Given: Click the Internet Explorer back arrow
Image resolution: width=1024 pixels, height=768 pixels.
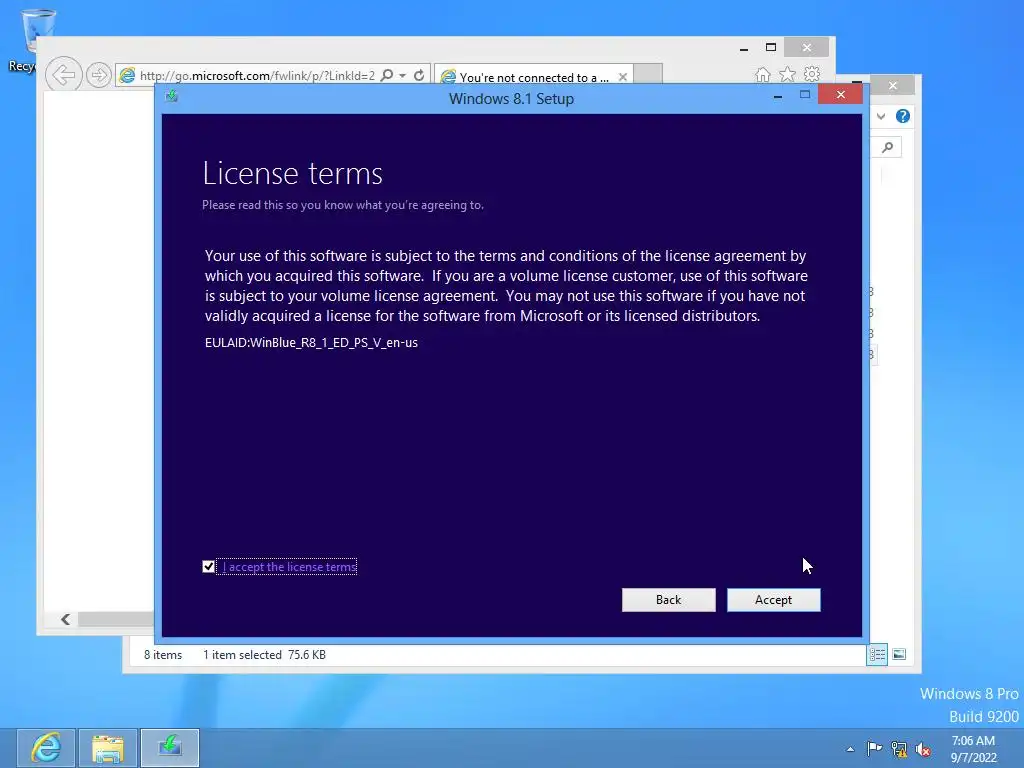Looking at the screenshot, I should click(63, 74).
